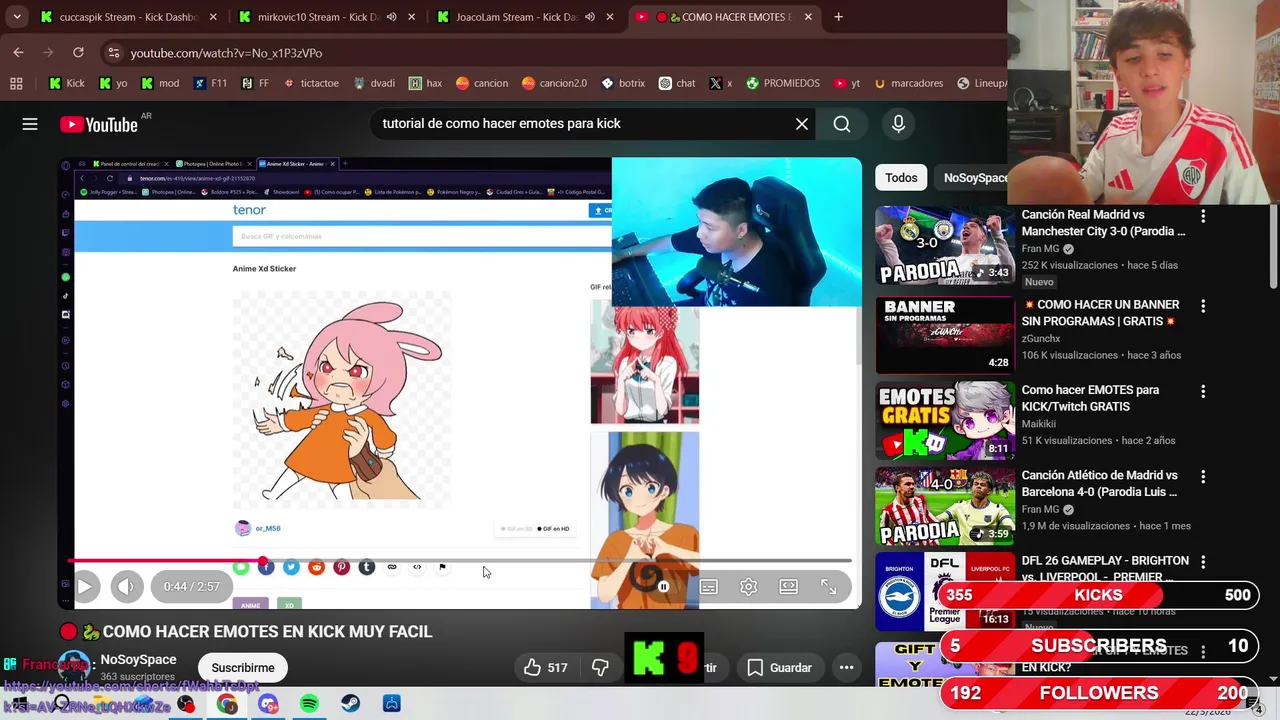Go back with the browser back arrow
The width and height of the screenshot is (1280, 720).
tap(18, 52)
